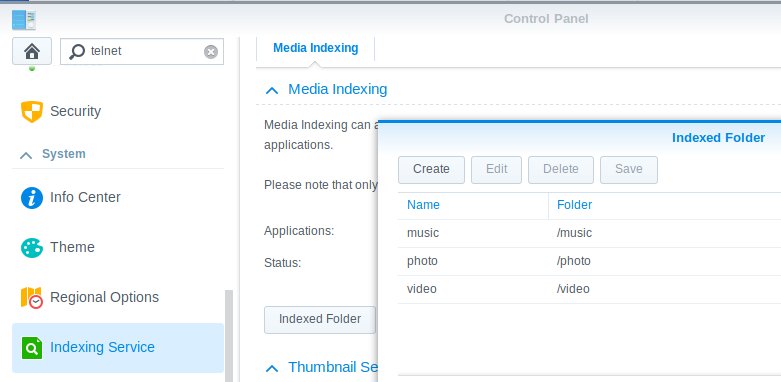Select the music row name

[423, 233]
